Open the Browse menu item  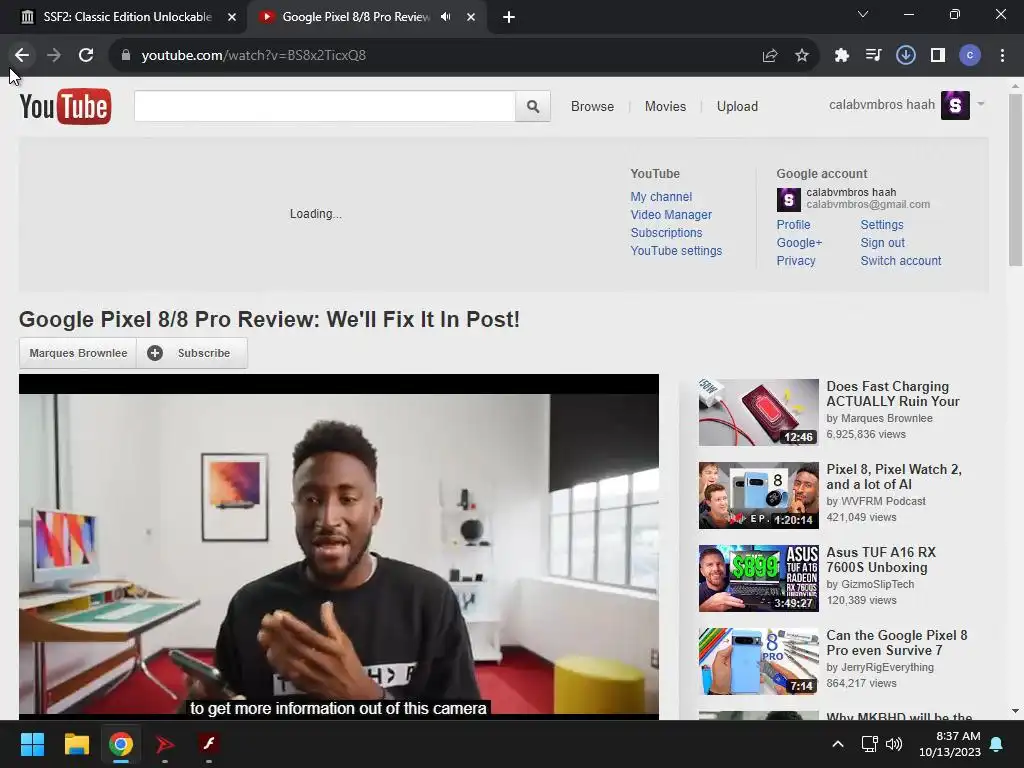pos(592,106)
